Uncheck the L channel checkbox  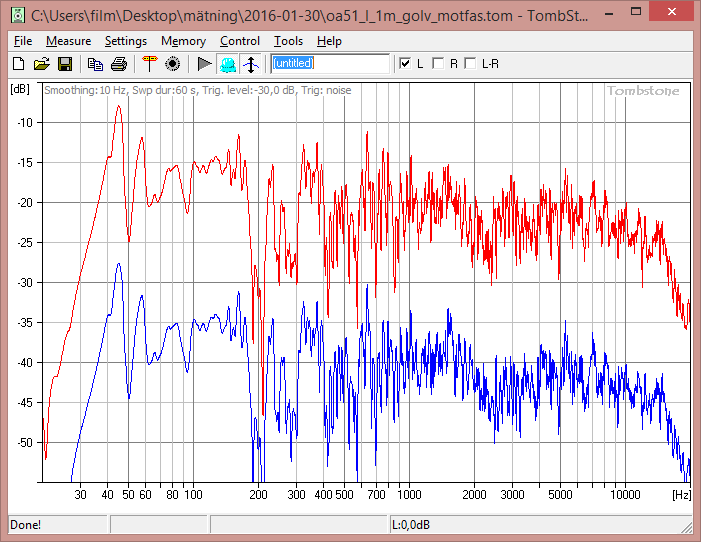(405, 64)
